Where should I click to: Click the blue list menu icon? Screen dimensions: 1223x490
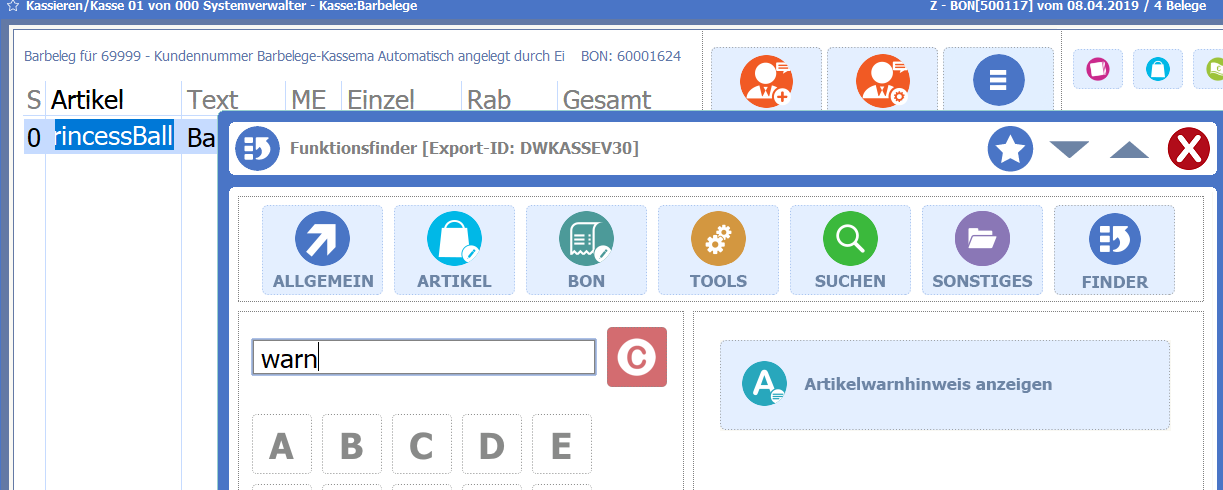point(997,80)
